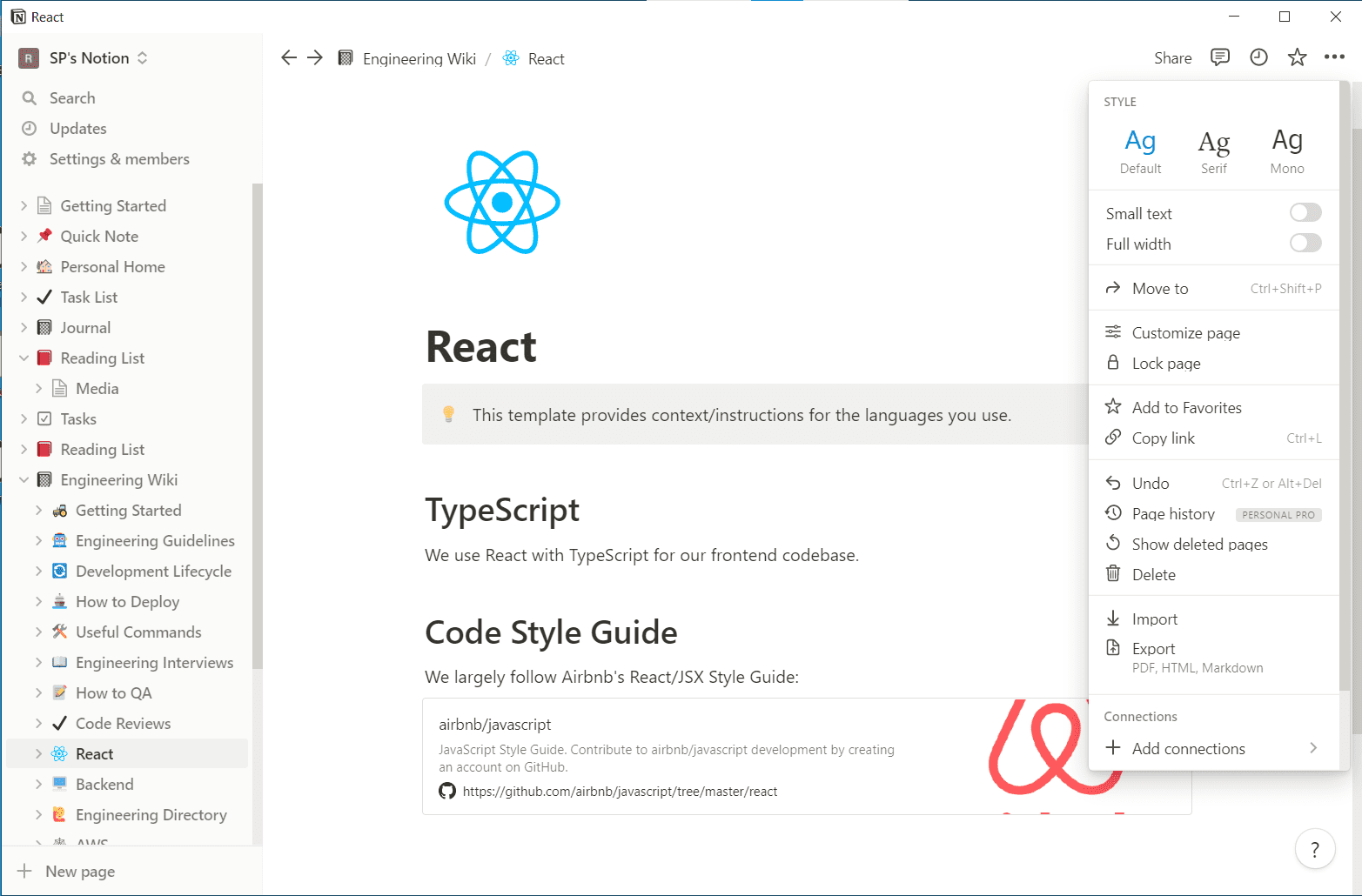The image size is (1362, 896).
Task: Open the page comments icon
Action: coord(1220,57)
